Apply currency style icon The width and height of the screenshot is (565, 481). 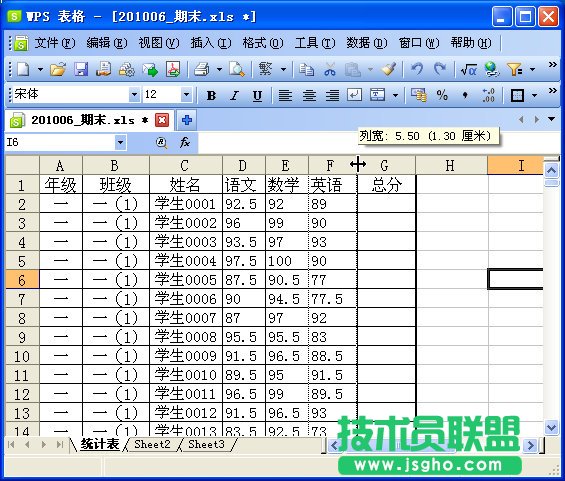tap(419, 96)
